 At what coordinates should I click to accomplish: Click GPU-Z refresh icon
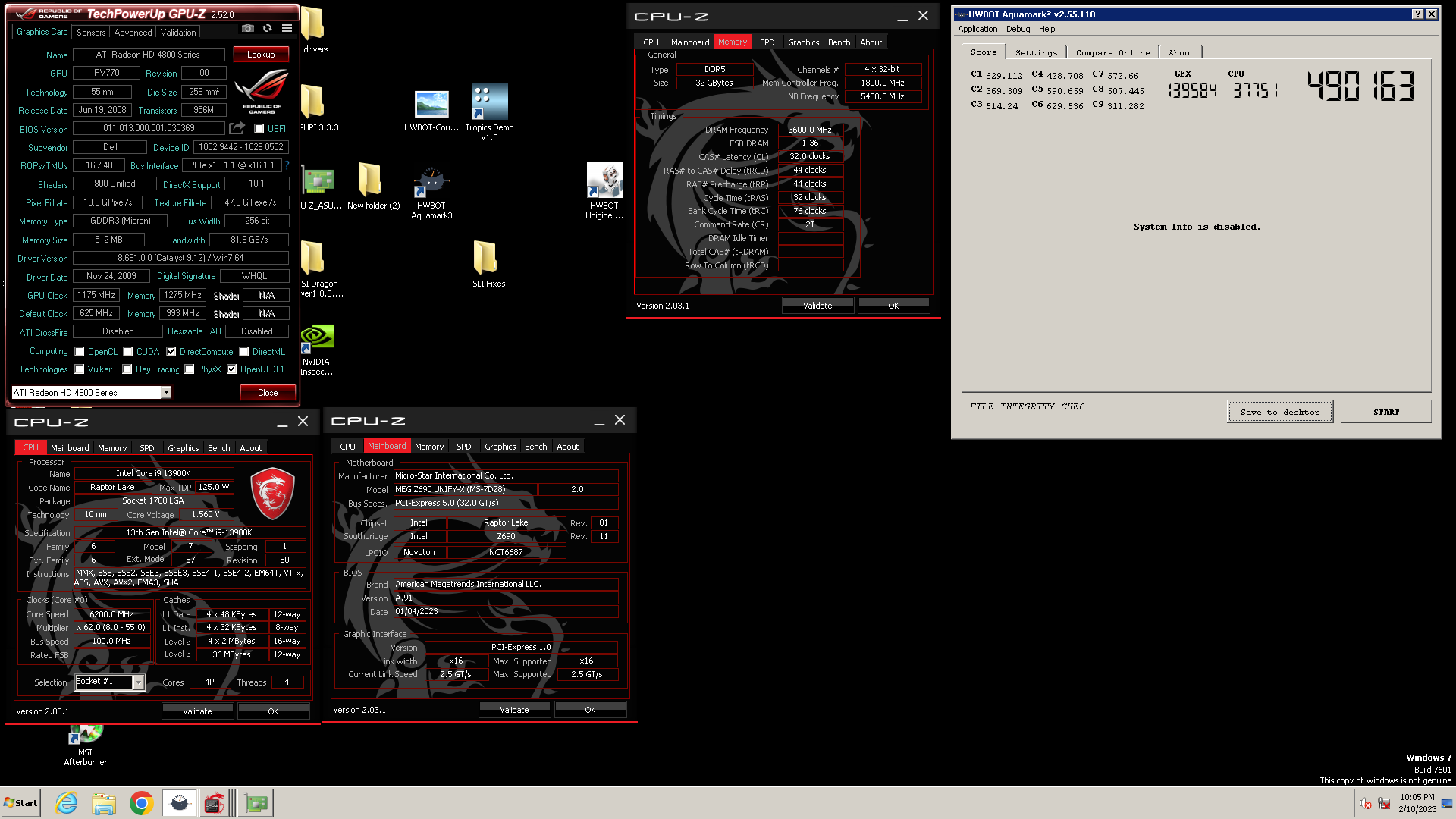(267, 28)
